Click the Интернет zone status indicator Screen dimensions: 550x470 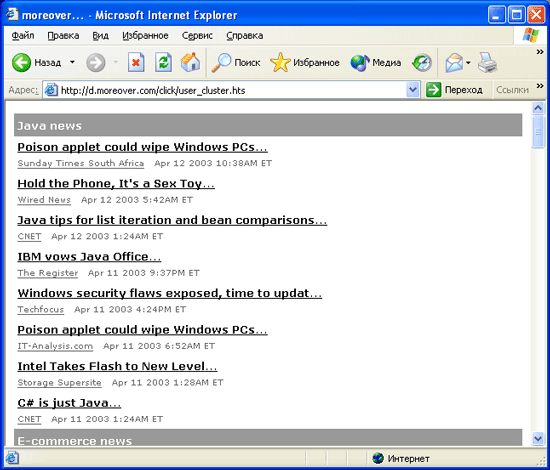click(x=401, y=458)
